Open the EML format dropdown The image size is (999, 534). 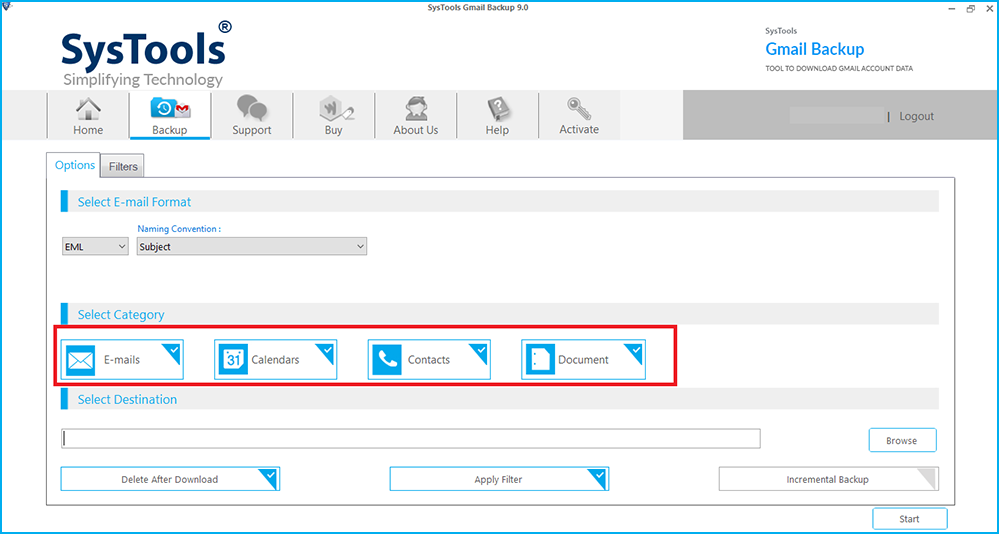pos(96,247)
